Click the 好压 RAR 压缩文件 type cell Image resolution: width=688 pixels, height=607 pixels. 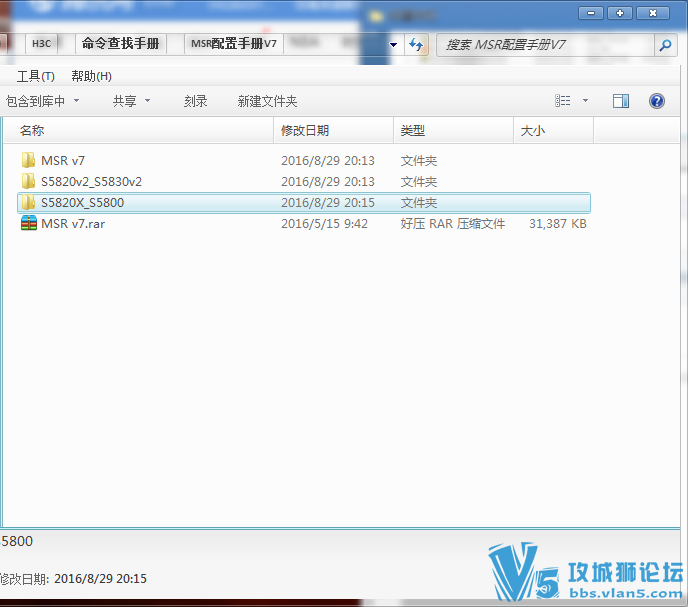452,224
